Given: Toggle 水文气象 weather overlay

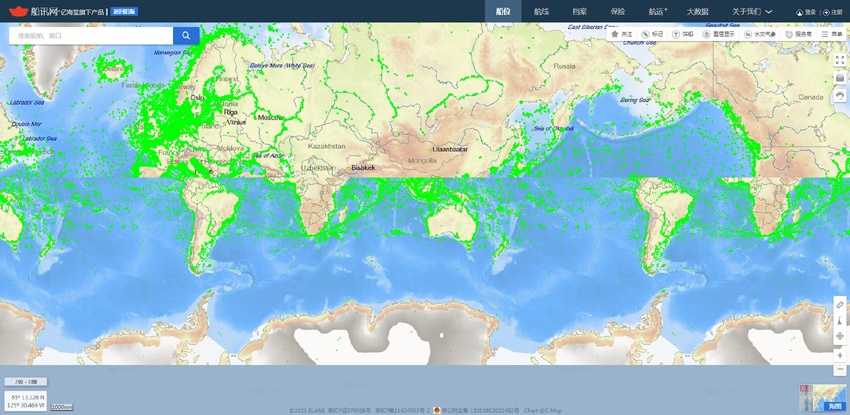Looking at the screenshot, I should click(764, 34).
